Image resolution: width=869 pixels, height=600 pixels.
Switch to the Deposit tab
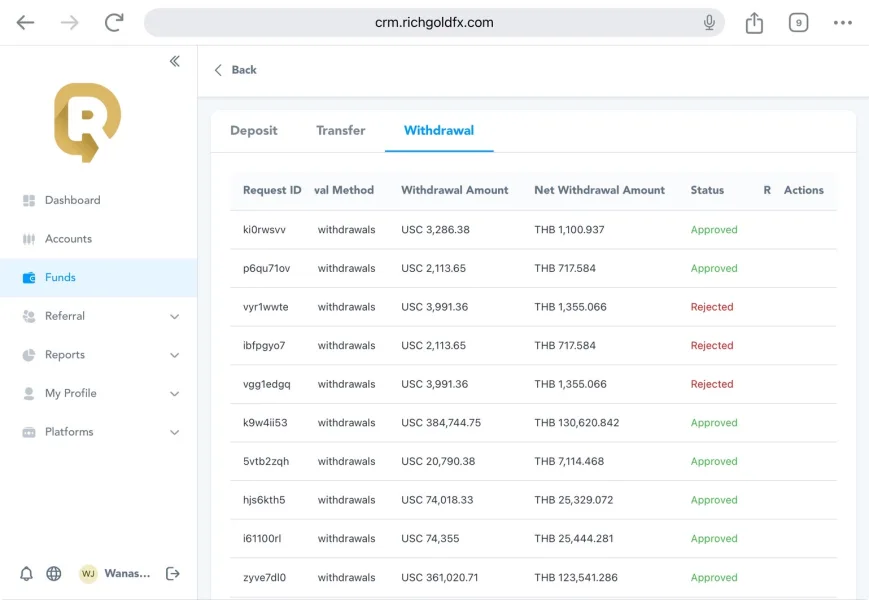point(254,130)
